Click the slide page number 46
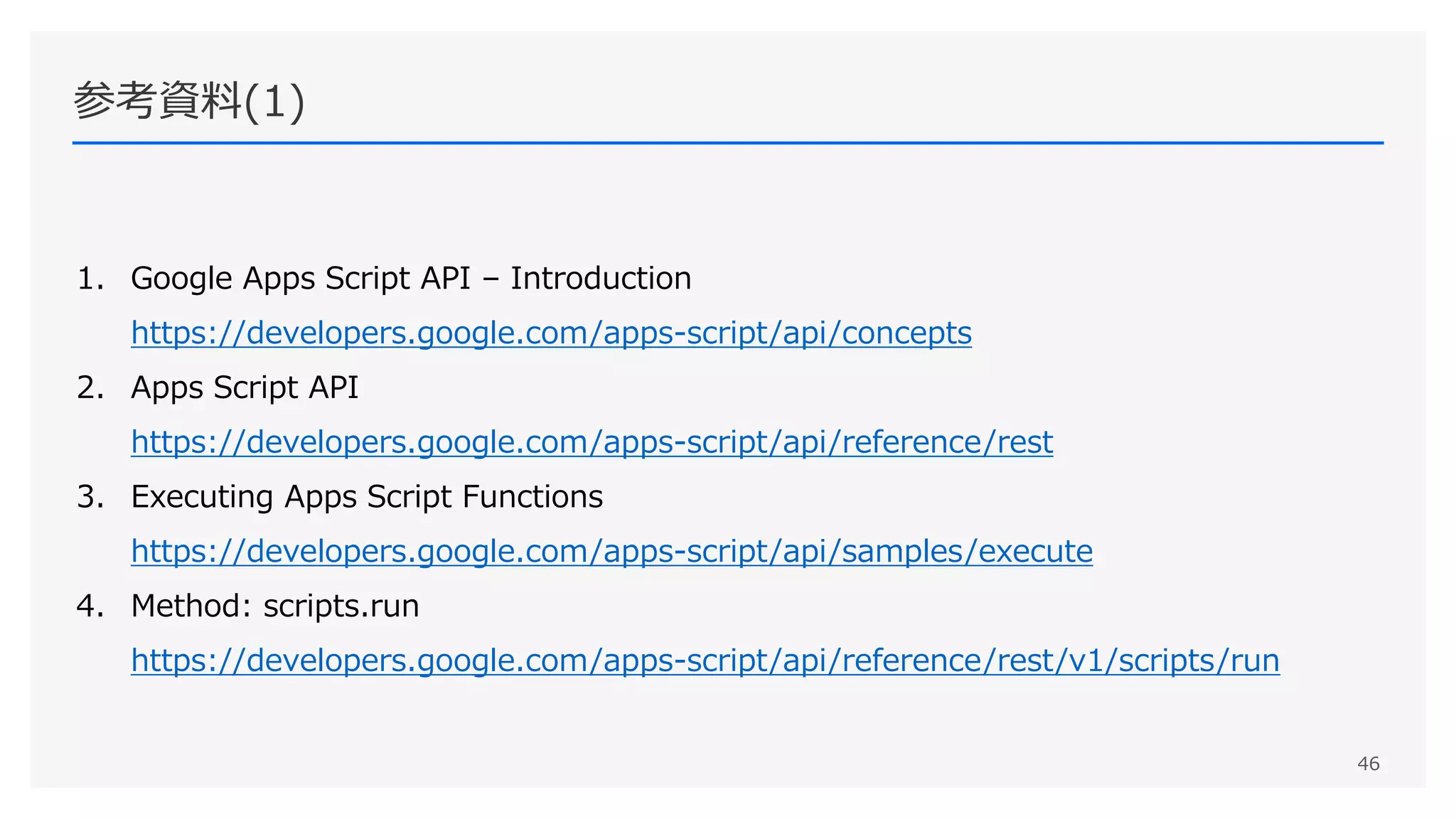This screenshot has width=1456, height=819. 1368,764
